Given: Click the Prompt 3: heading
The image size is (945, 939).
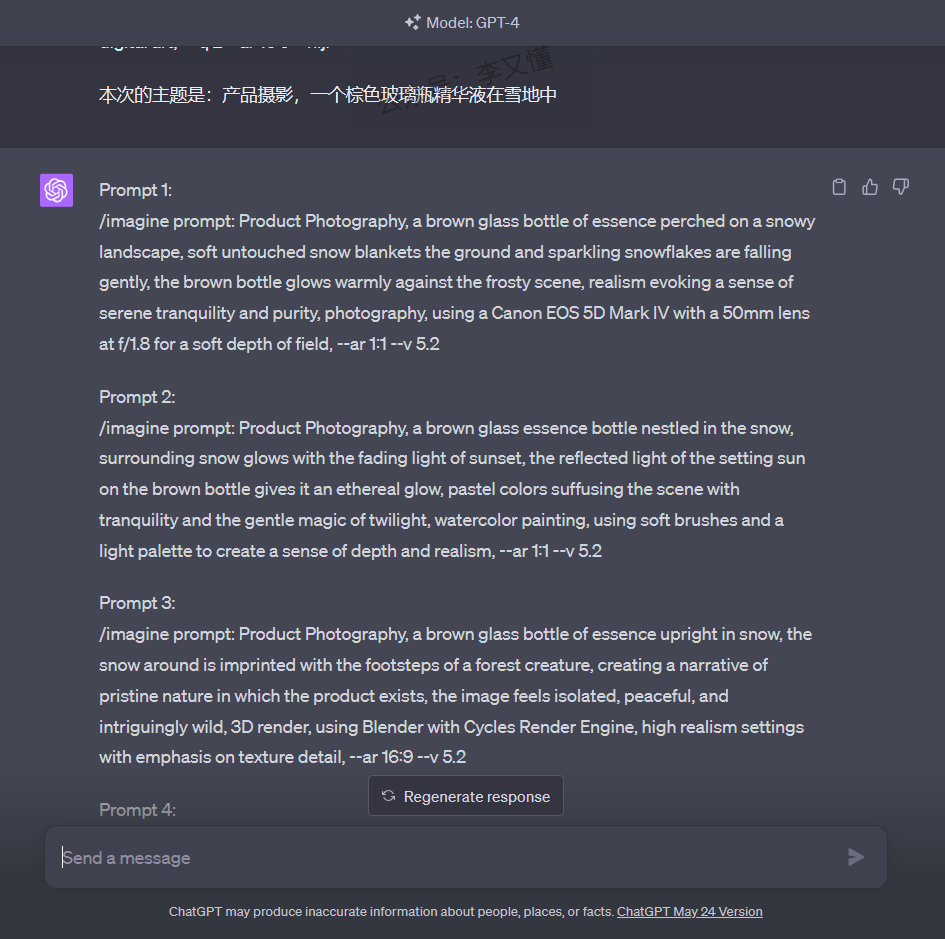Looking at the screenshot, I should 137,603.
